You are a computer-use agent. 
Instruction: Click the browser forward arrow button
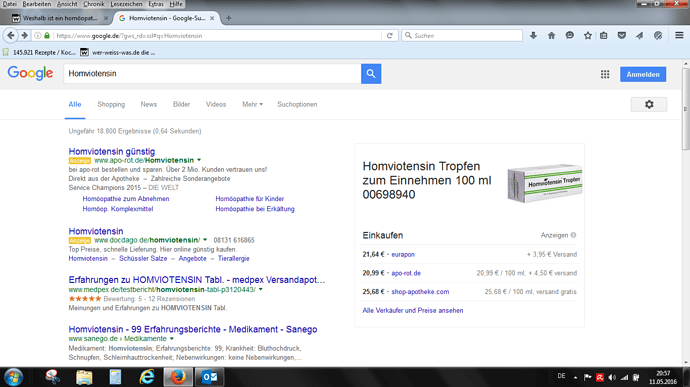(x=25, y=35)
